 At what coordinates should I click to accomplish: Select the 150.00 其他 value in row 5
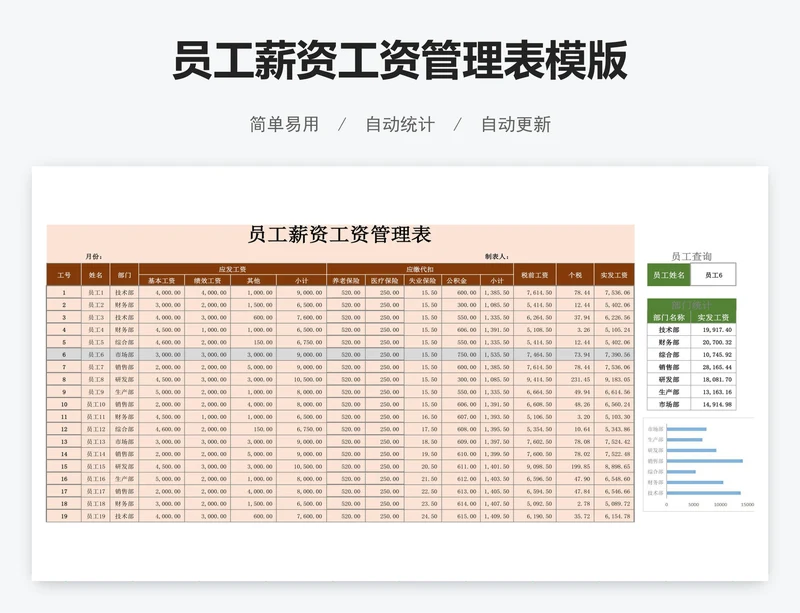click(253, 342)
